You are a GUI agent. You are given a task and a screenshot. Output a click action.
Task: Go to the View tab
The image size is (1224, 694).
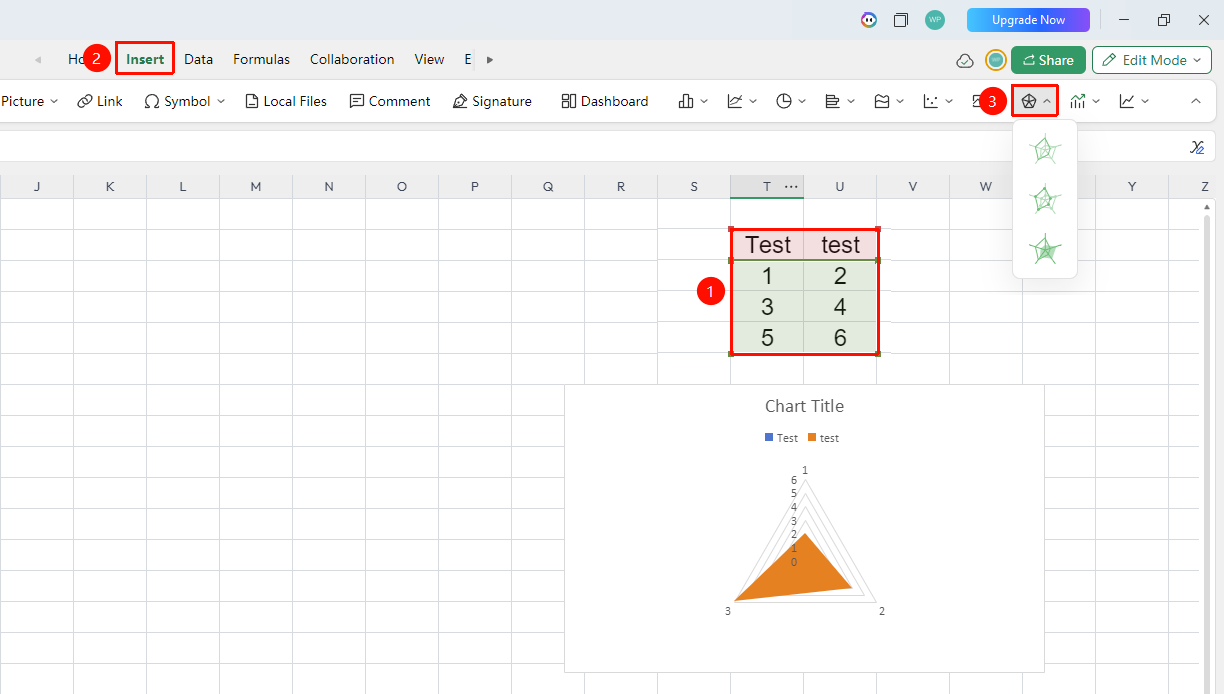[429, 59]
